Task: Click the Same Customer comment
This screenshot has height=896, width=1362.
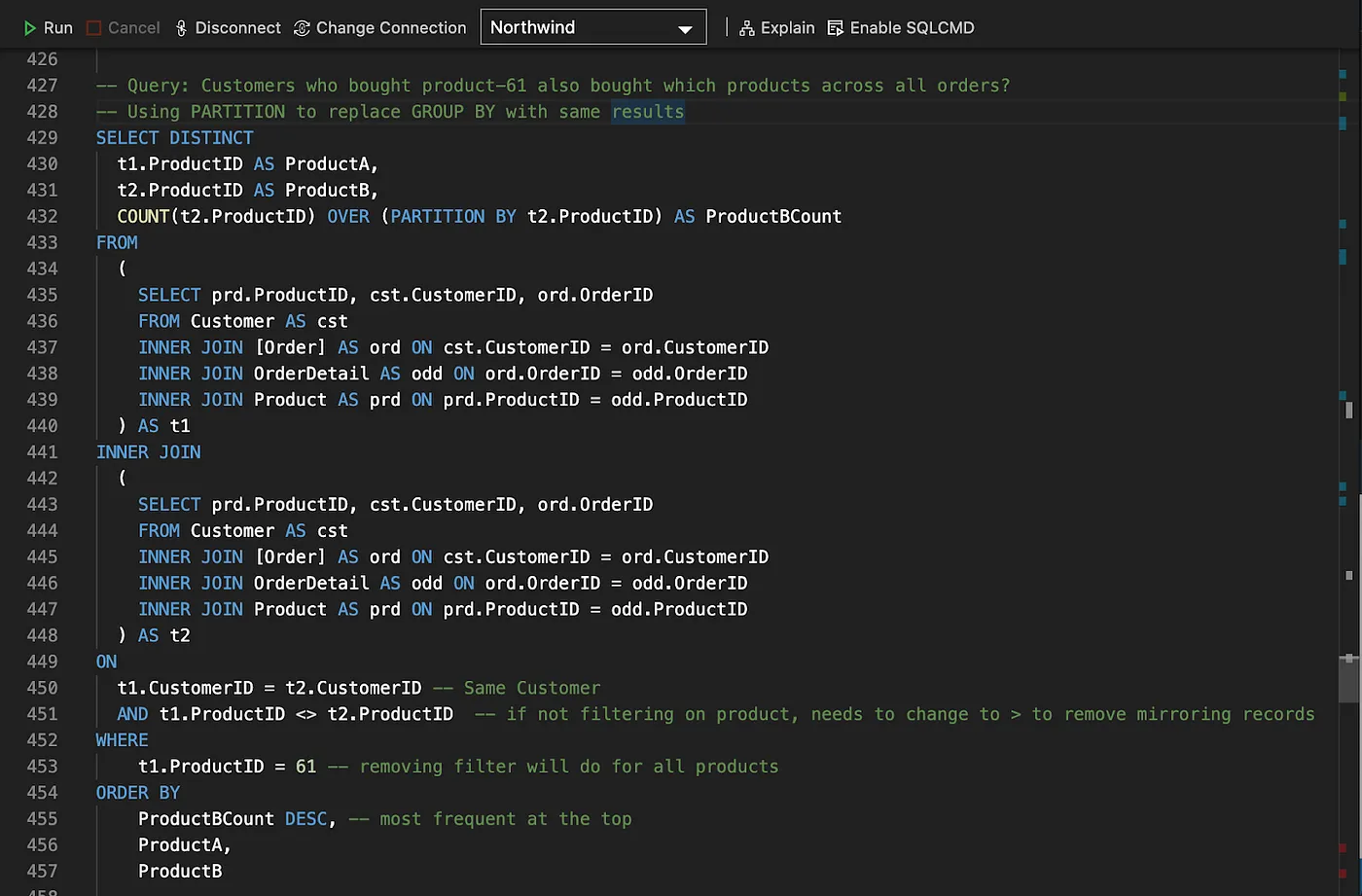Action: pyautogui.click(x=517, y=688)
